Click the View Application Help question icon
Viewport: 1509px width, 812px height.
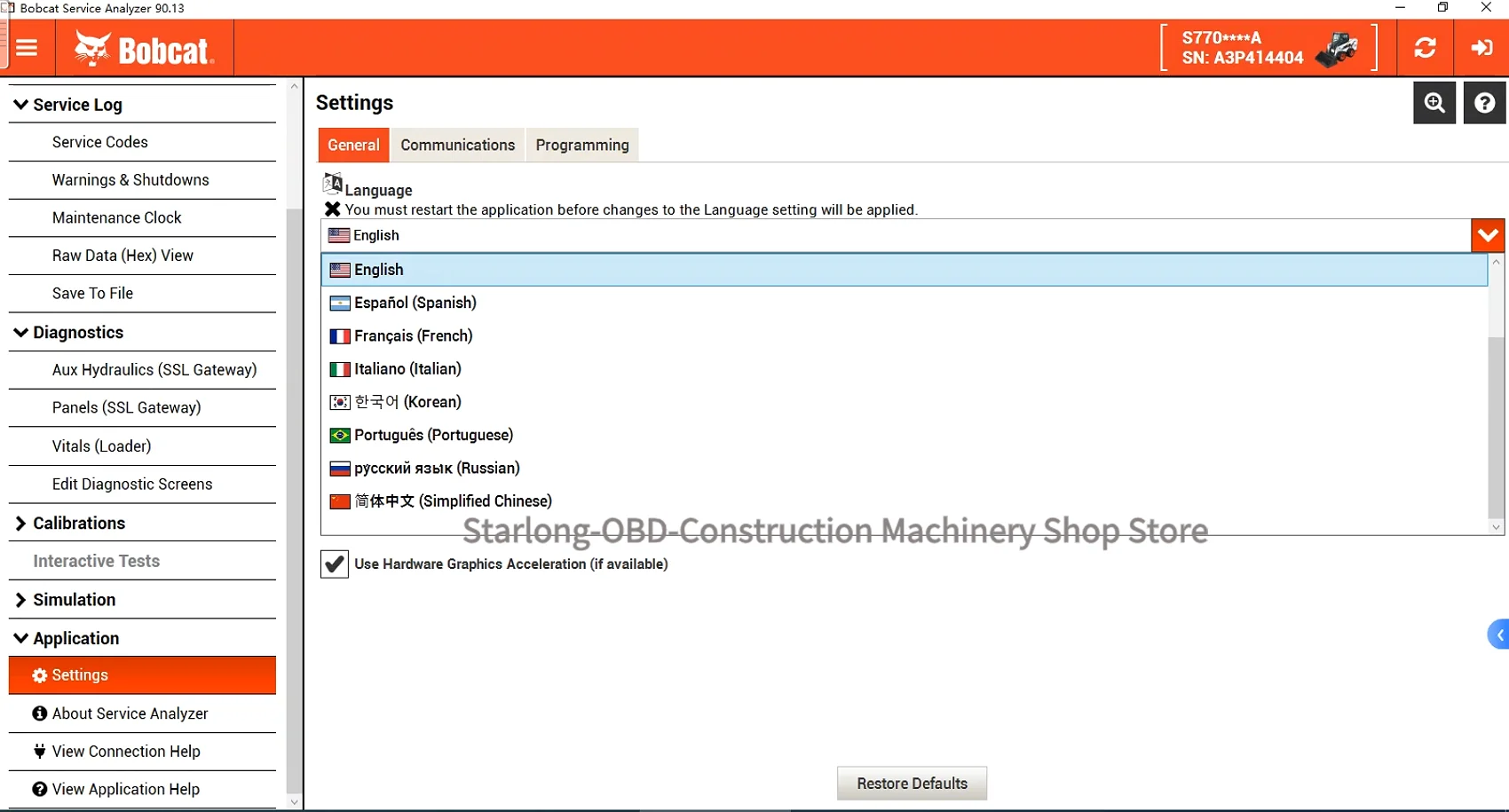tap(40, 789)
